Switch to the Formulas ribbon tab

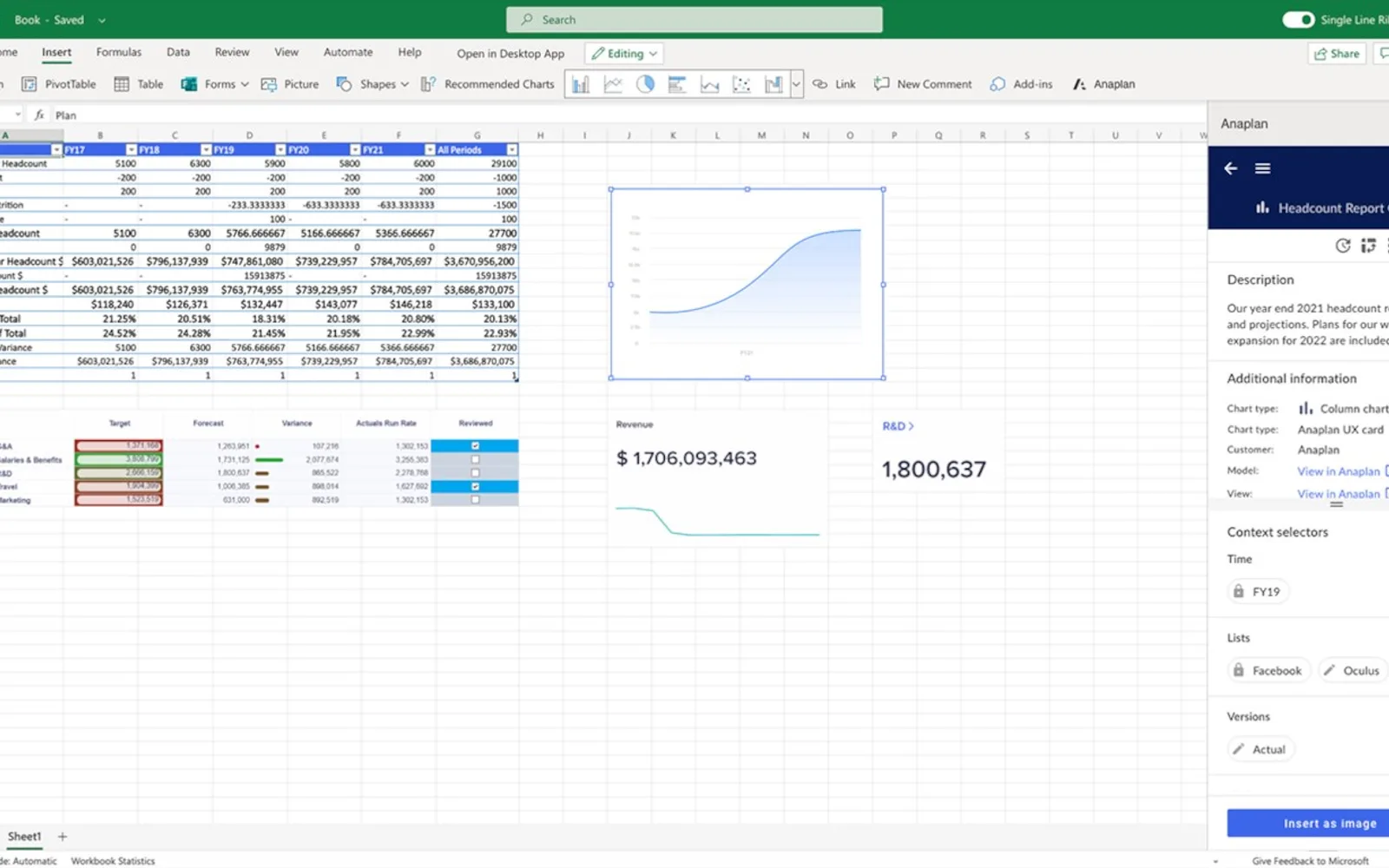pyautogui.click(x=119, y=52)
